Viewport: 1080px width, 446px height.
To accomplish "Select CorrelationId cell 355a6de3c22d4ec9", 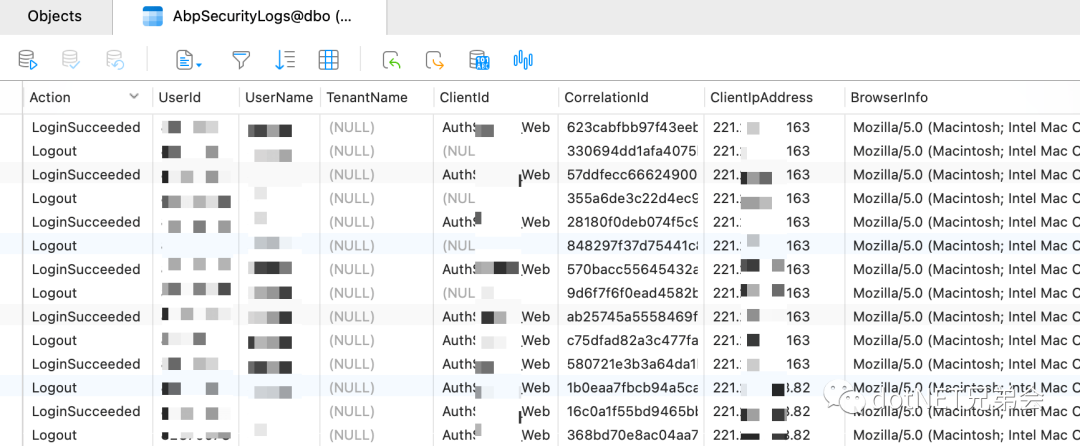I will [632, 198].
